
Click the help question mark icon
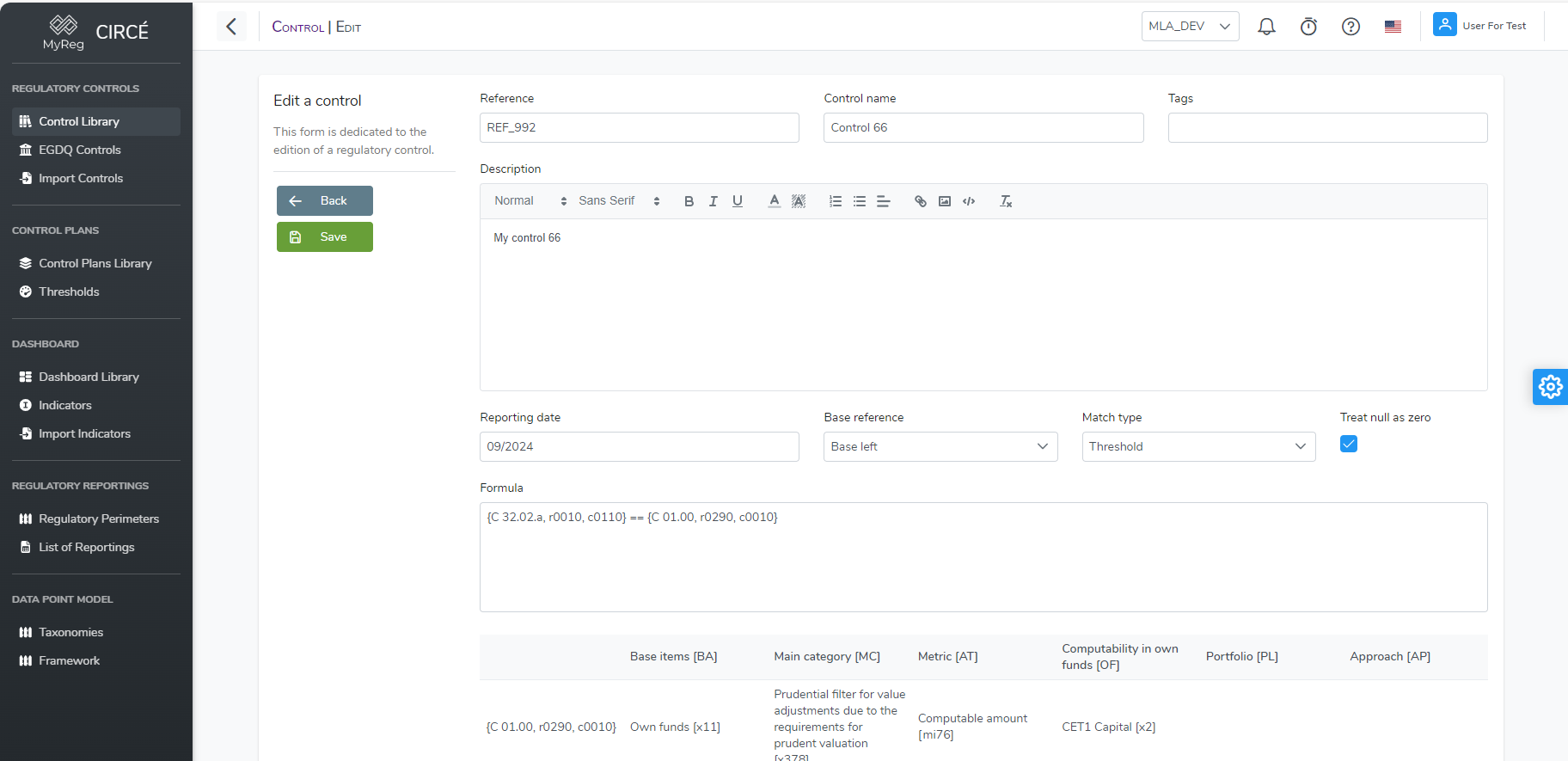1350,27
